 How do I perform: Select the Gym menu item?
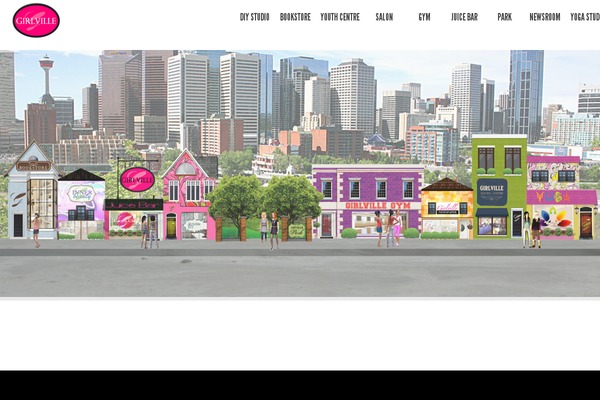click(x=424, y=17)
